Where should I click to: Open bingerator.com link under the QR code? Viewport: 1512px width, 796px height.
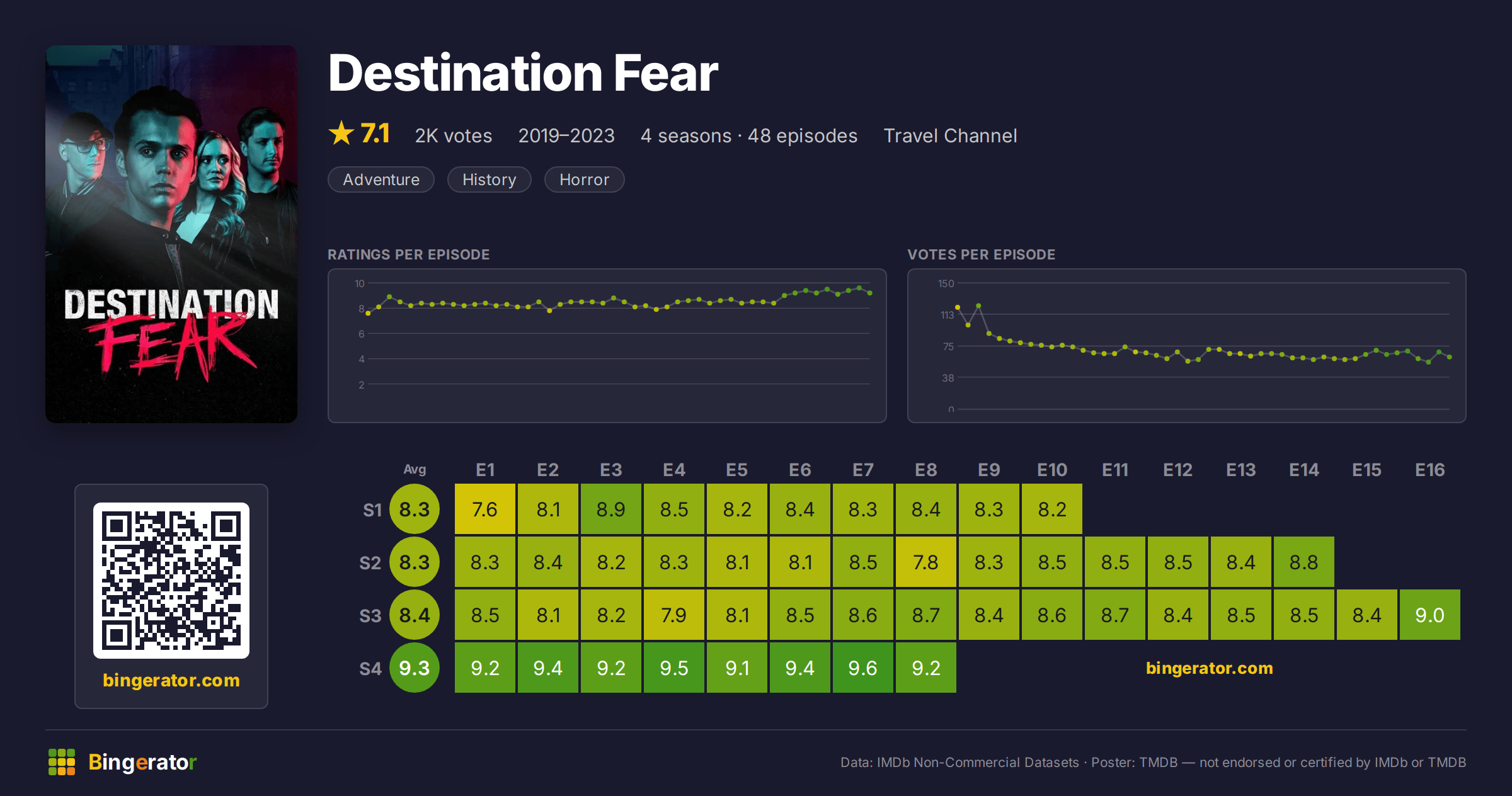[x=171, y=680]
